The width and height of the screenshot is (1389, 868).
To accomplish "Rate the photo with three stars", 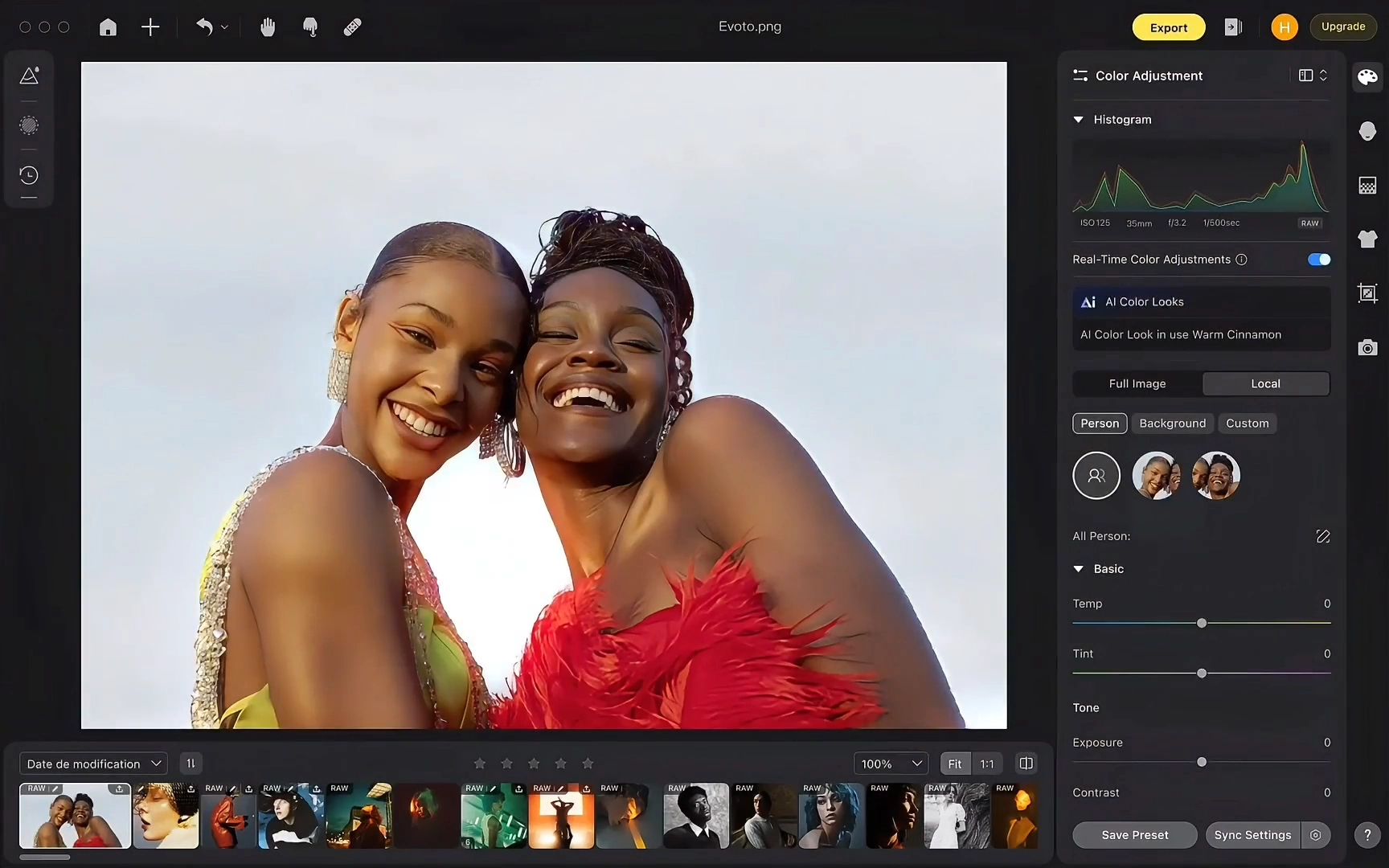I will 534,764.
